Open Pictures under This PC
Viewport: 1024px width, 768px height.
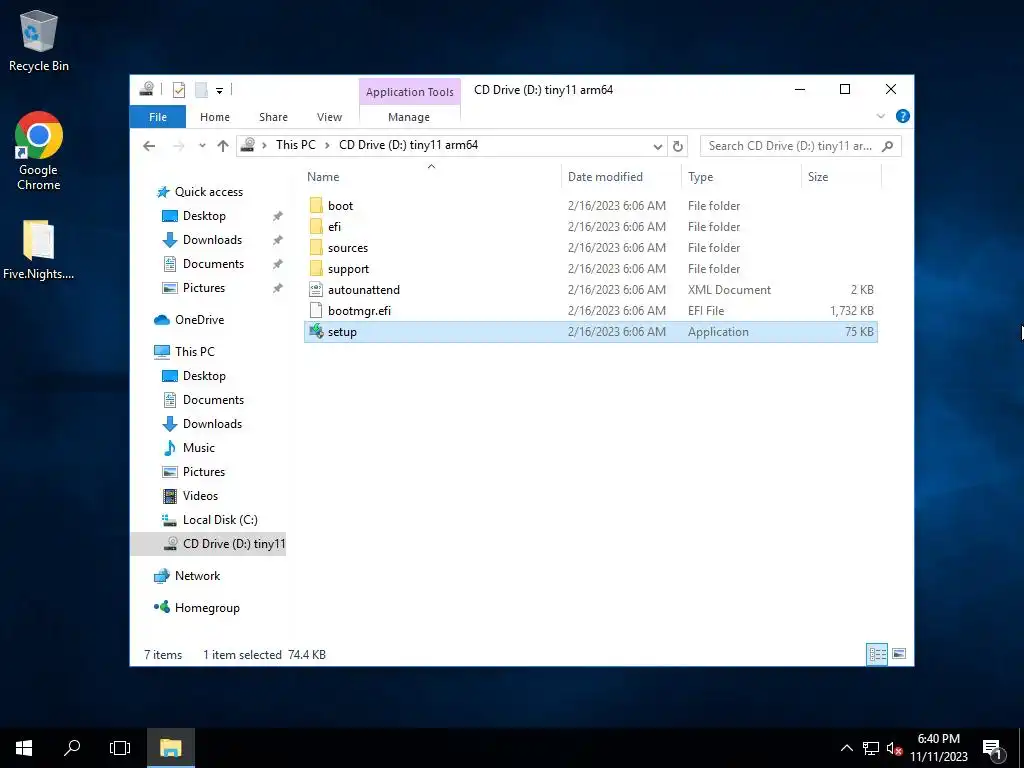[x=203, y=472]
